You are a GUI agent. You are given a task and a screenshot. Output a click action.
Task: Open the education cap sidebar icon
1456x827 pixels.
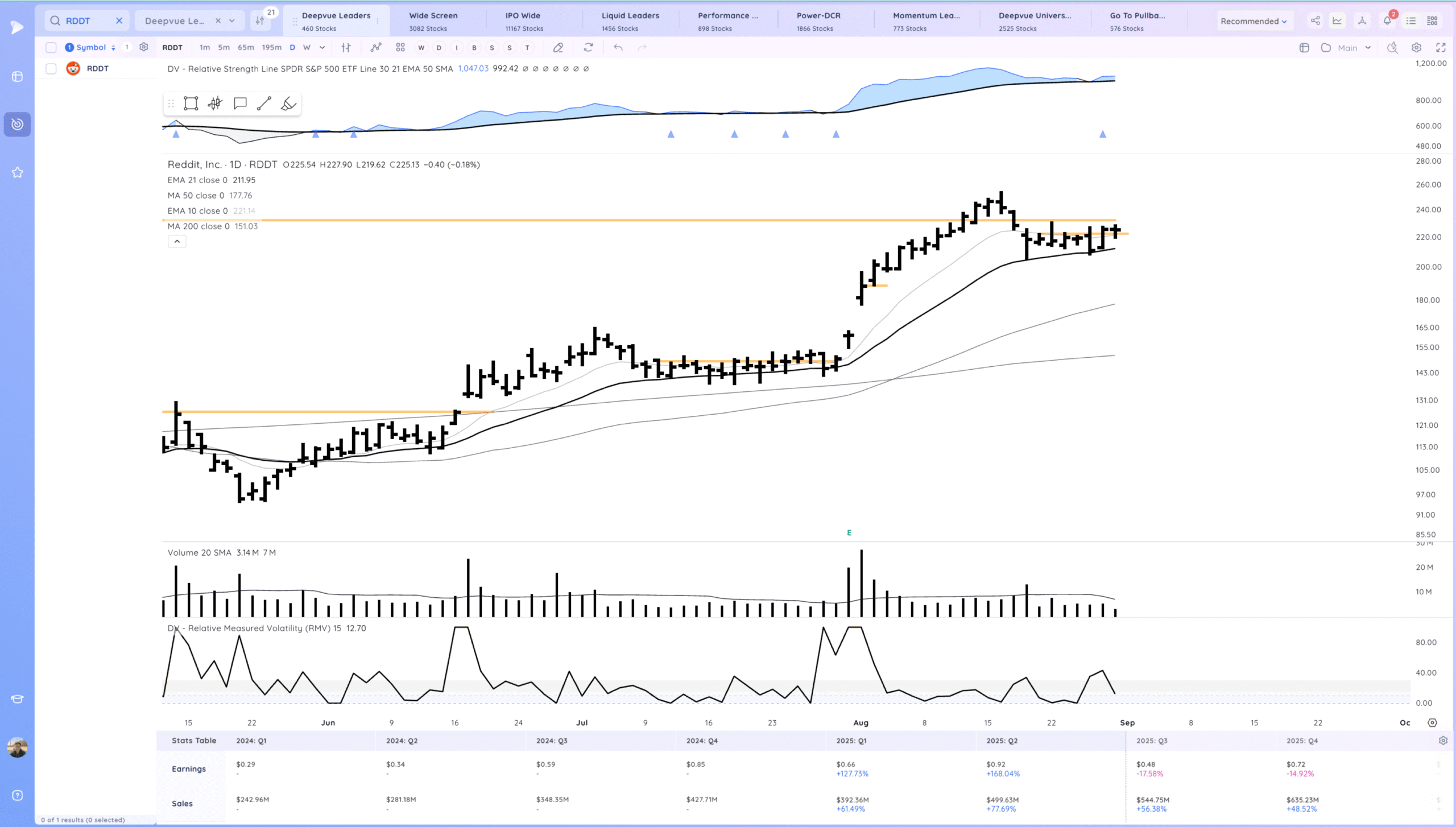tap(17, 699)
